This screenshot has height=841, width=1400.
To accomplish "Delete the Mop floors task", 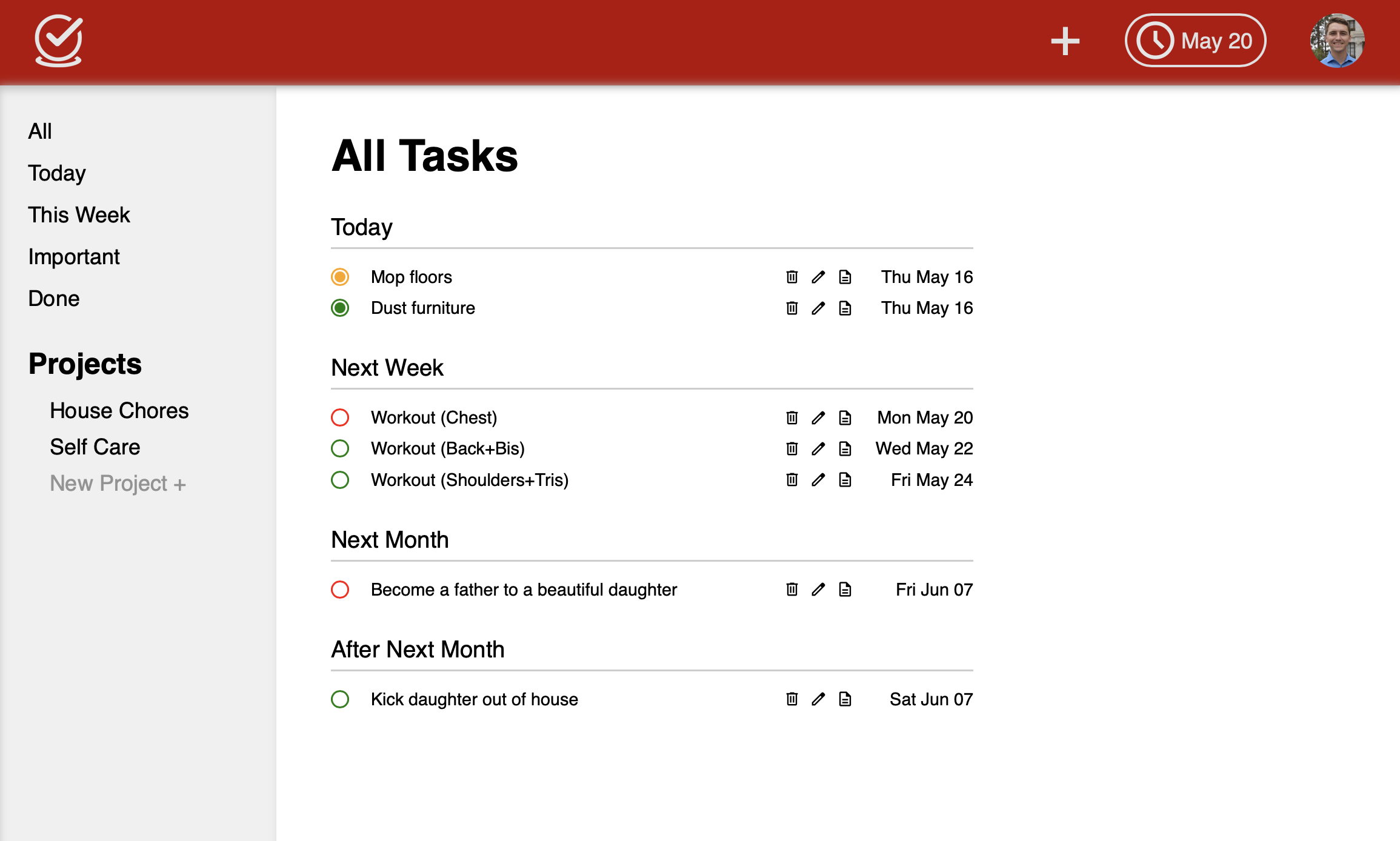I will [x=792, y=277].
